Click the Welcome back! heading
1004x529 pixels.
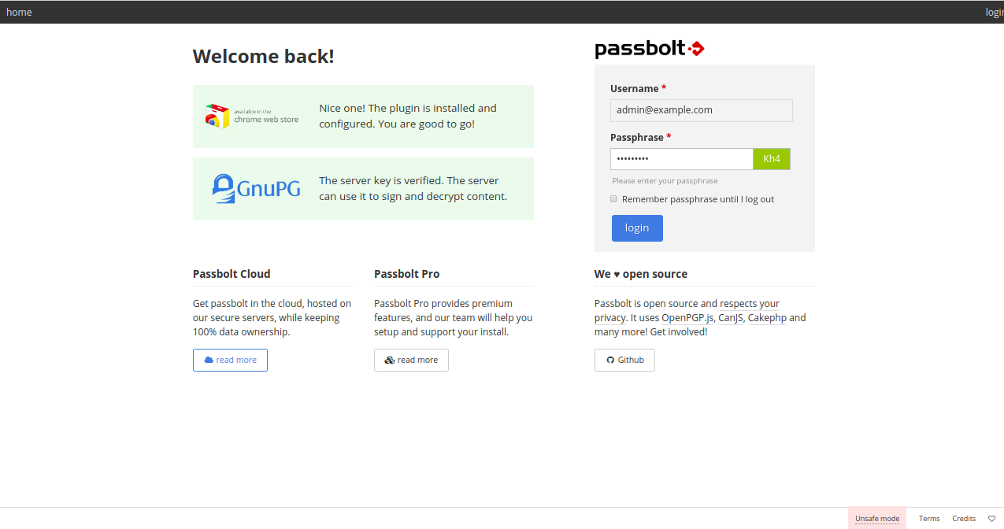263,56
